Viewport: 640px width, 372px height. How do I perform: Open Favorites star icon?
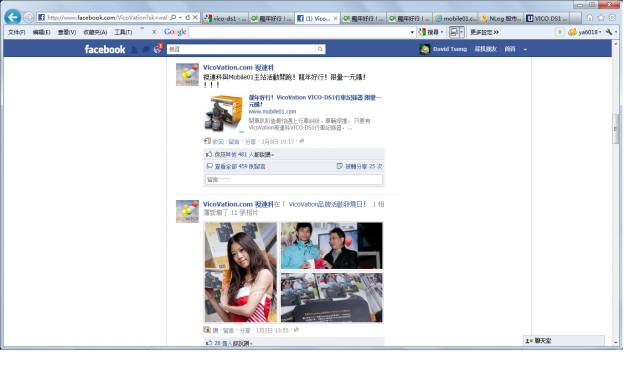pos(601,18)
